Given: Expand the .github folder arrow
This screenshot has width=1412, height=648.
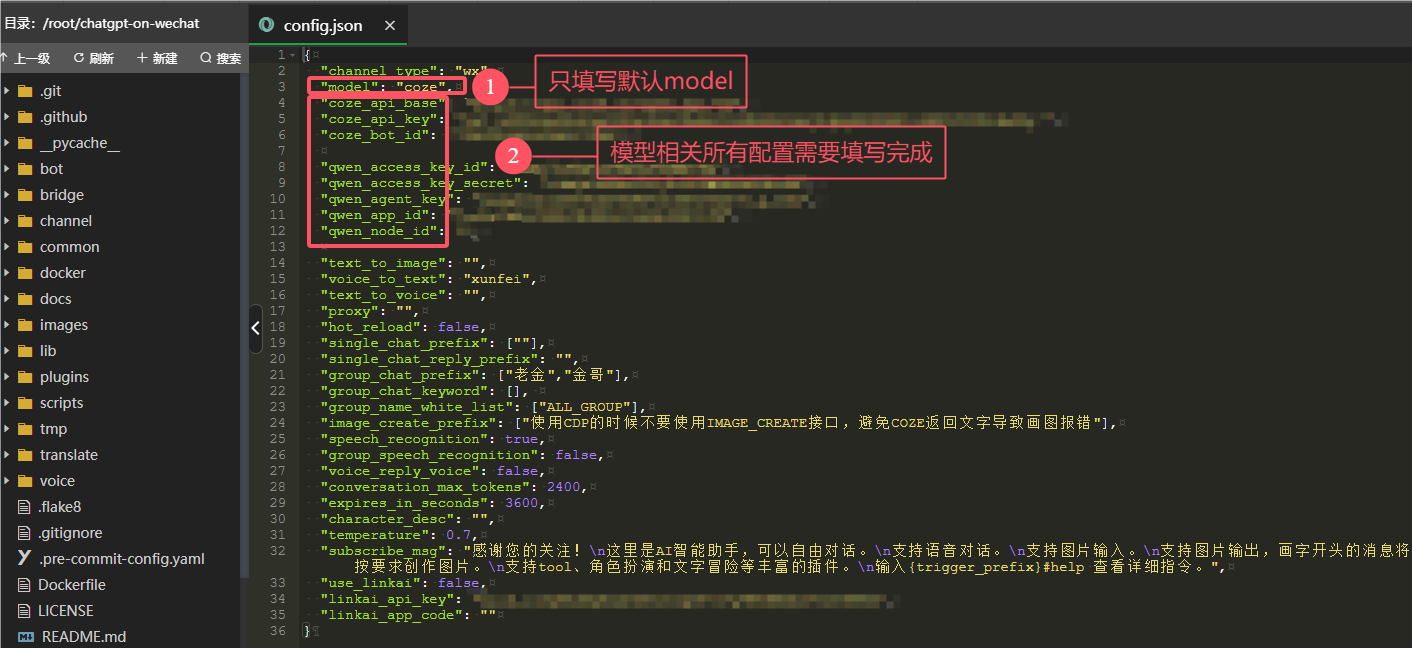Looking at the screenshot, I should tap(7, 117).
